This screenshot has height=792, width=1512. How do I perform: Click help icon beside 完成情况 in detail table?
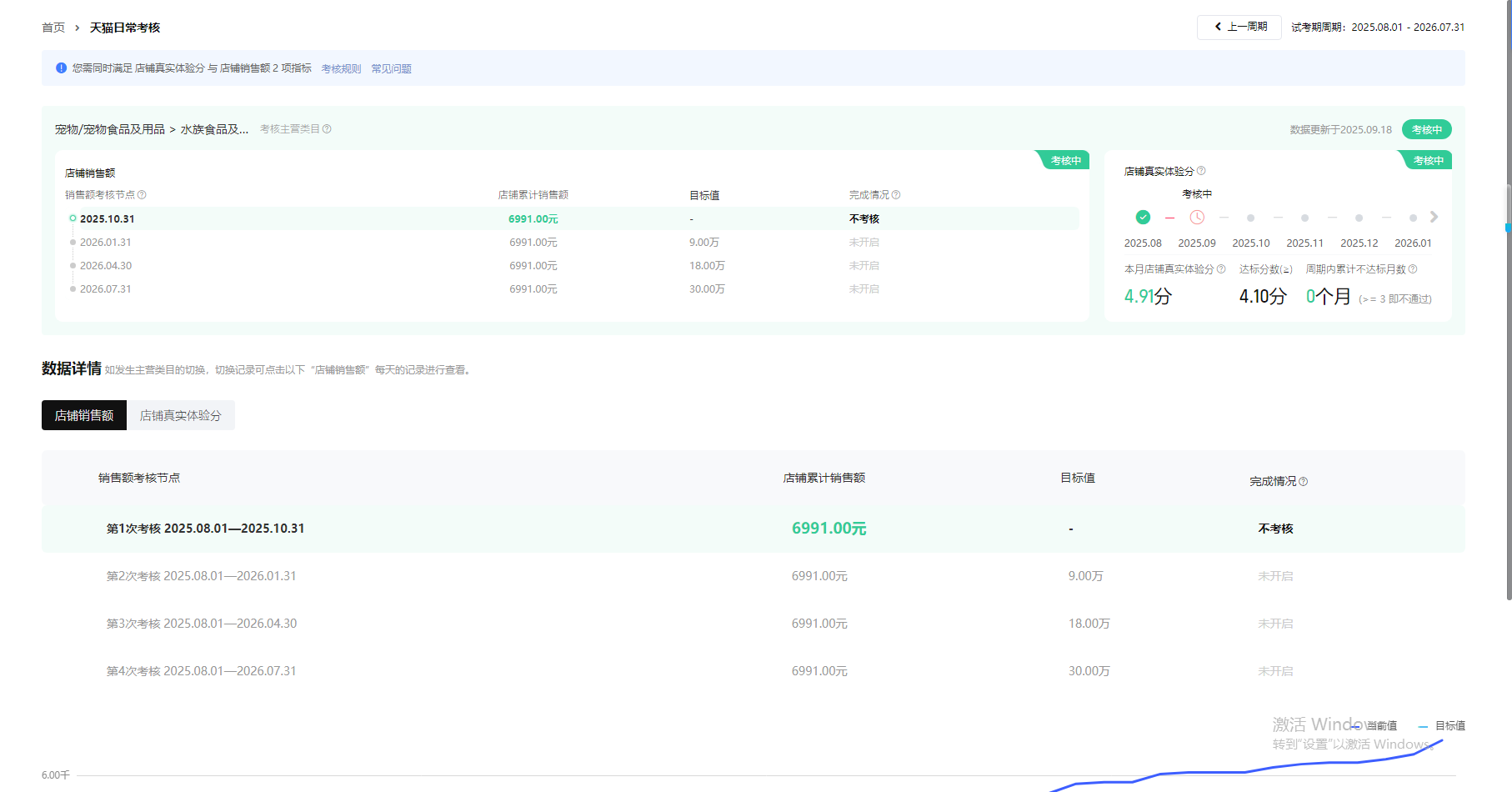pos(1304,482)
